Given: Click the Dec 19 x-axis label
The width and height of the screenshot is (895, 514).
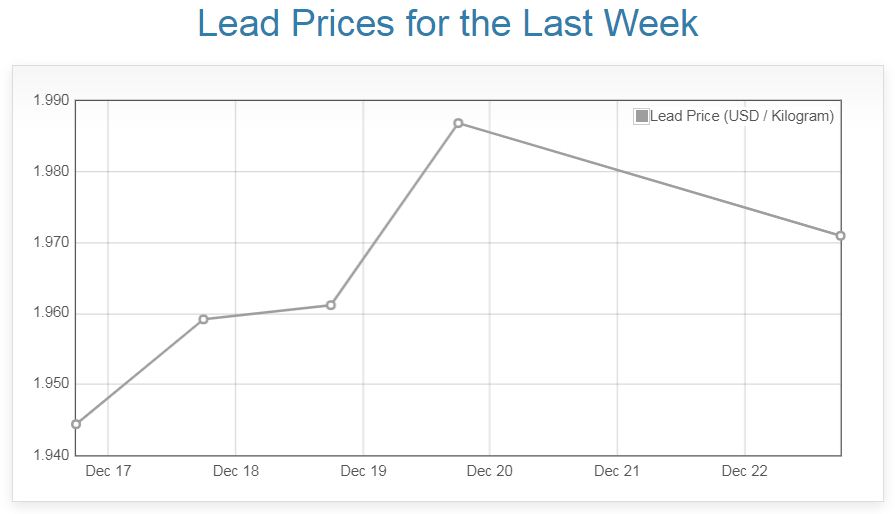Looking at the screenshot, I should point(363,471).
